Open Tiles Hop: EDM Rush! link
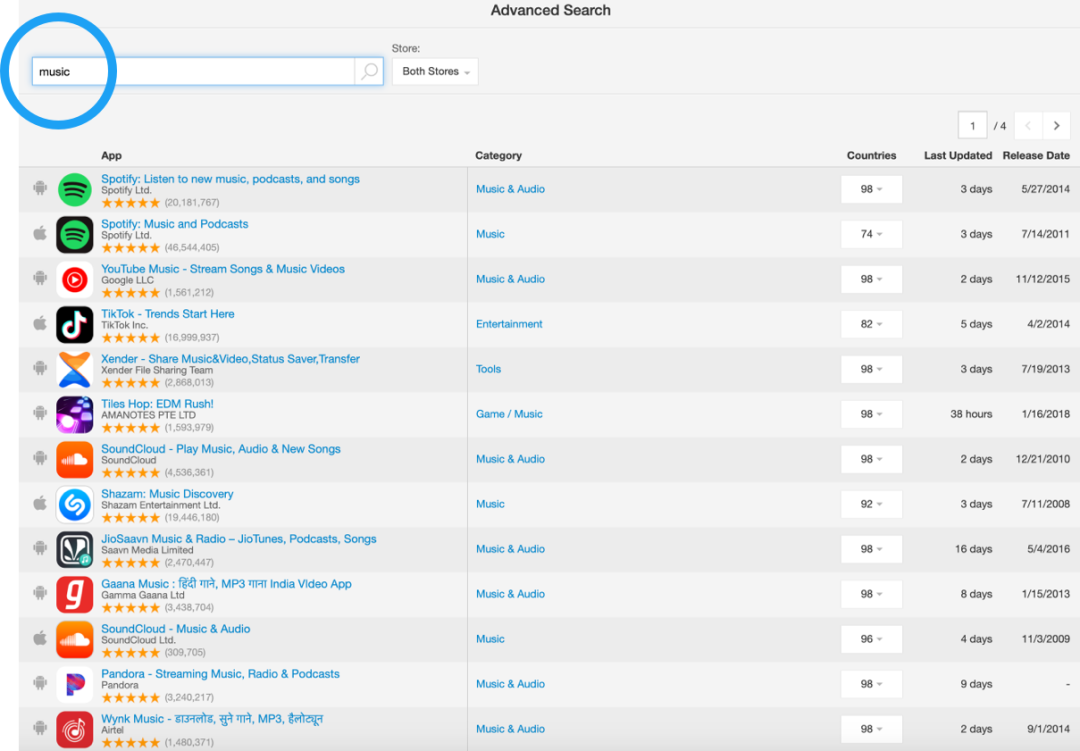 click(x=157, y=404)
